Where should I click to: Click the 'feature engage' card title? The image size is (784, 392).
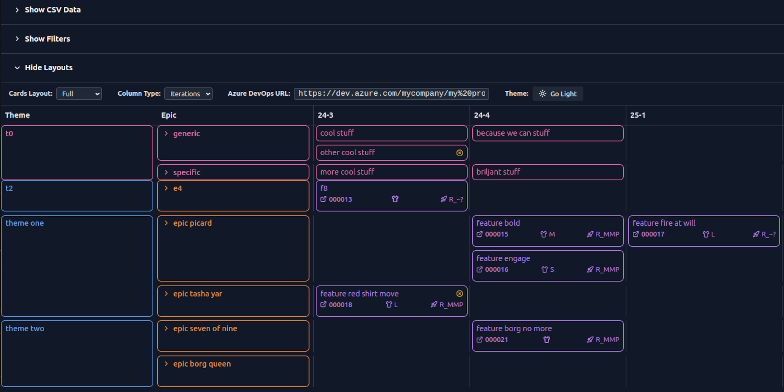coord(503,258)
